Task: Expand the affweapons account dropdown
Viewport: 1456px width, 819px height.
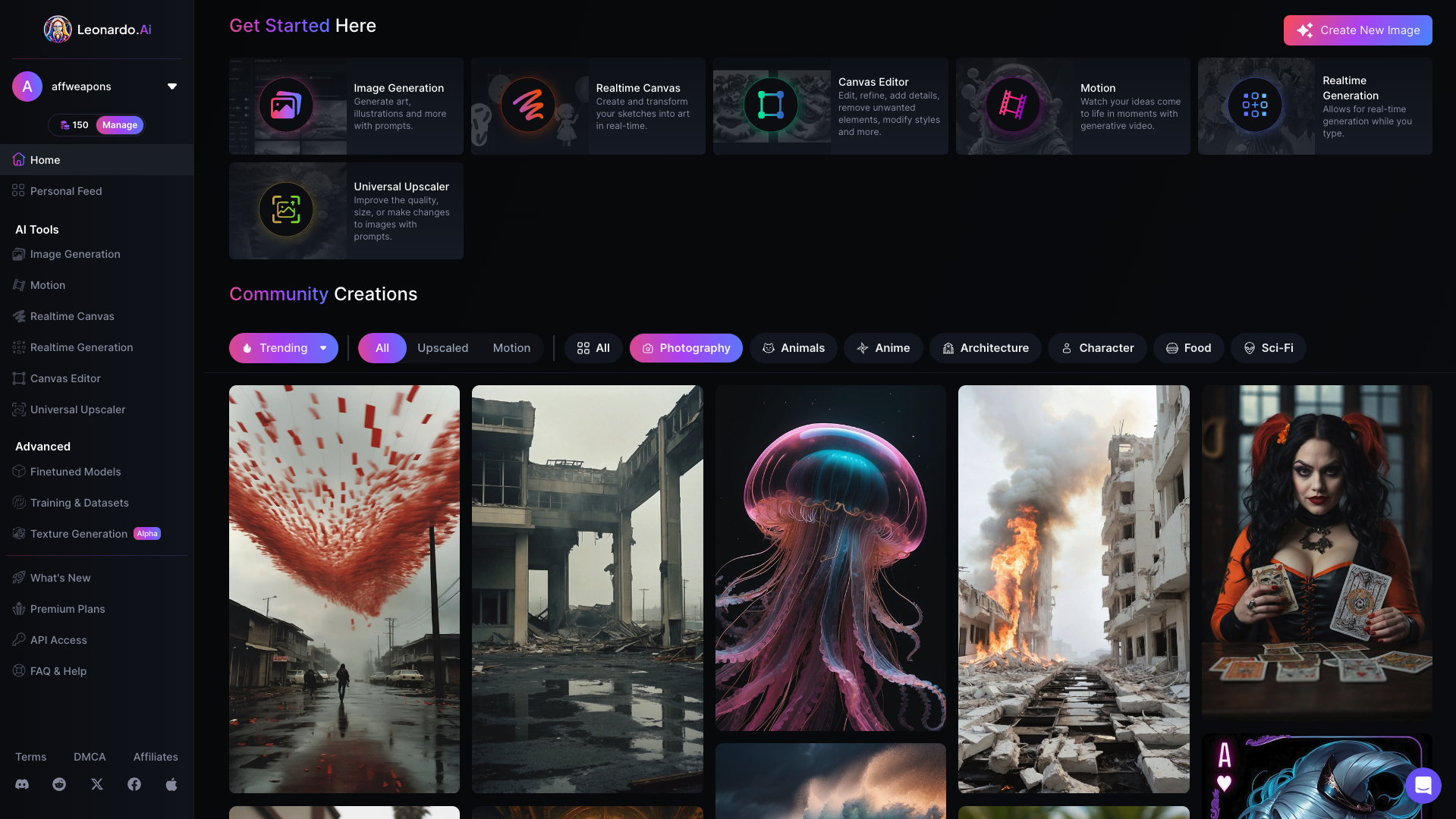Action: pyautogui.click(x=172, y=86)
